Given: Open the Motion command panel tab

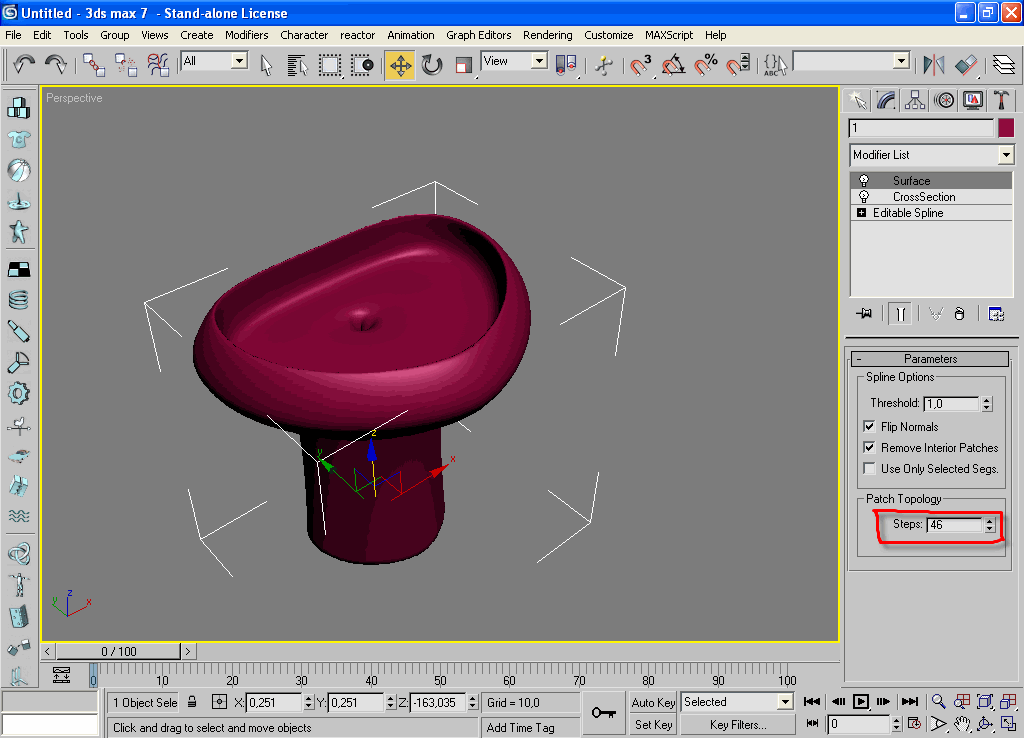Looking at the screenshot, I should click(x=943, y=100).
